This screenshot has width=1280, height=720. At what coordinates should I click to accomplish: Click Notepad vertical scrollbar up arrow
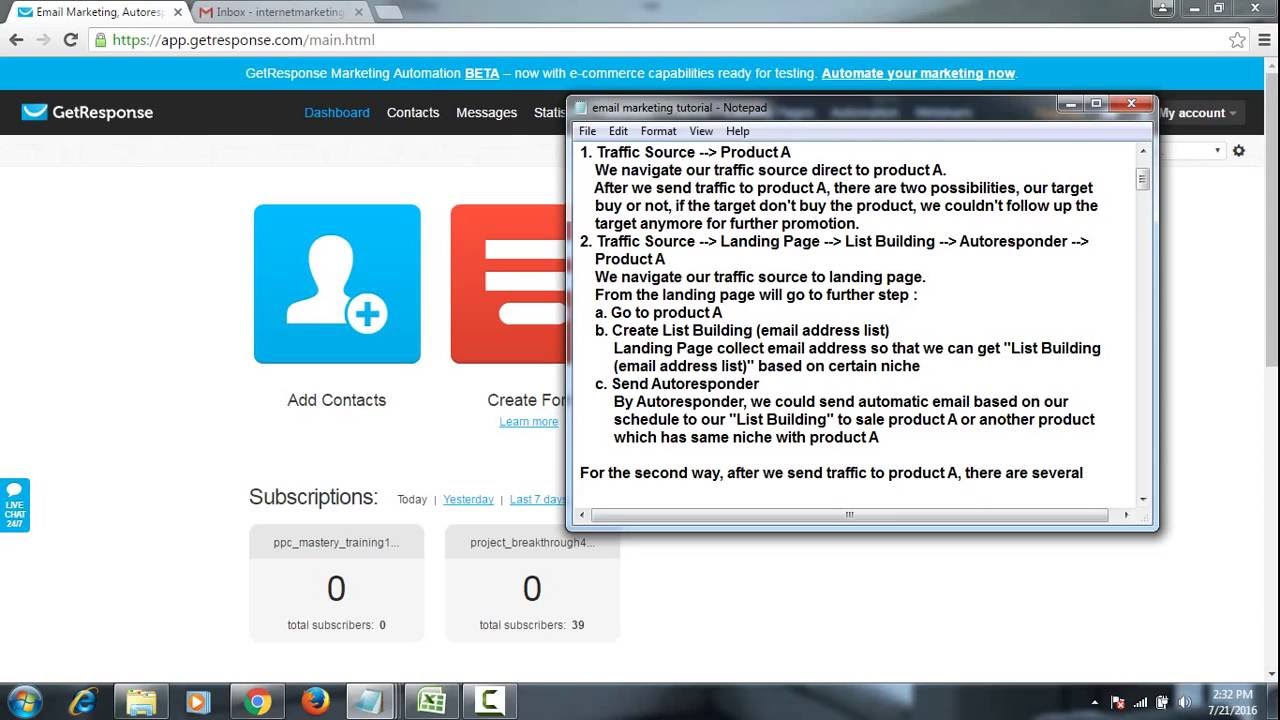pyautogui.click(x=1143, y=151)
